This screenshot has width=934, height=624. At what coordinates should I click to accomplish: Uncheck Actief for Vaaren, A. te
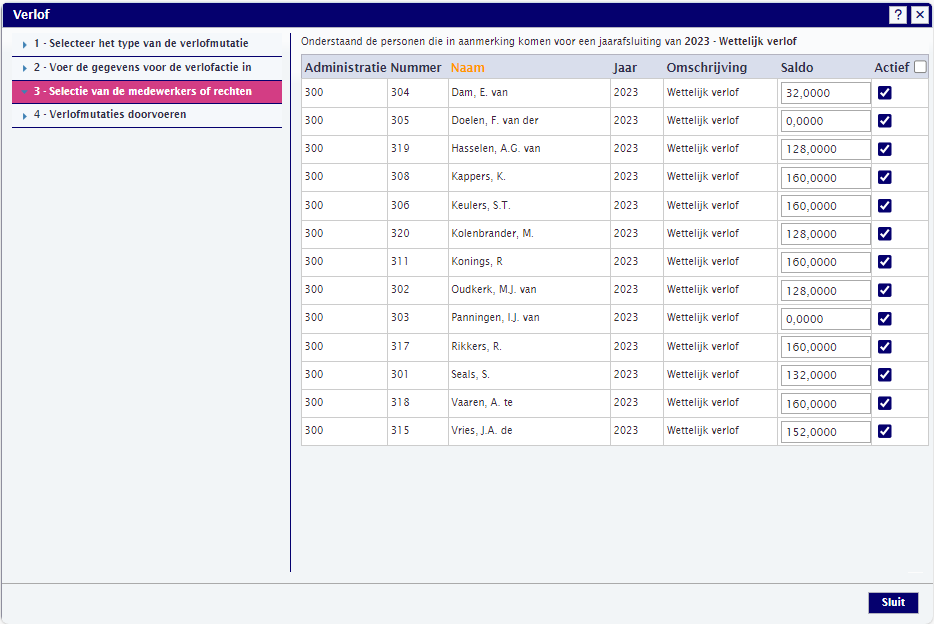click(885, 403)
